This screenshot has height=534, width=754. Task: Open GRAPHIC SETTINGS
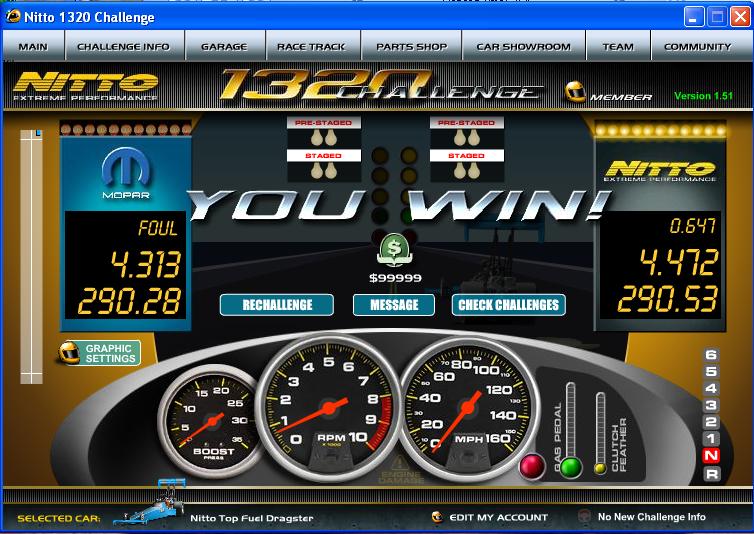pos(110,353)
